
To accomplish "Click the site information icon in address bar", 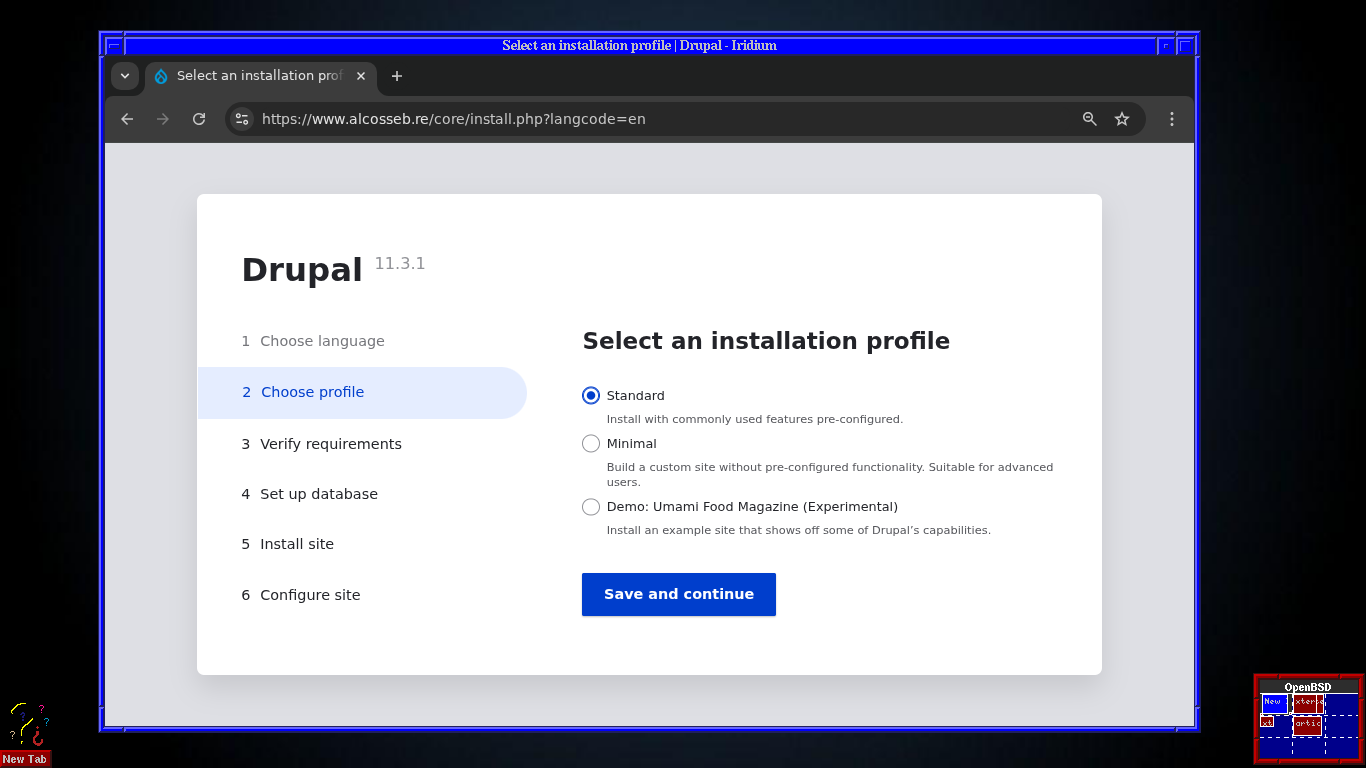I will (241, 118).
